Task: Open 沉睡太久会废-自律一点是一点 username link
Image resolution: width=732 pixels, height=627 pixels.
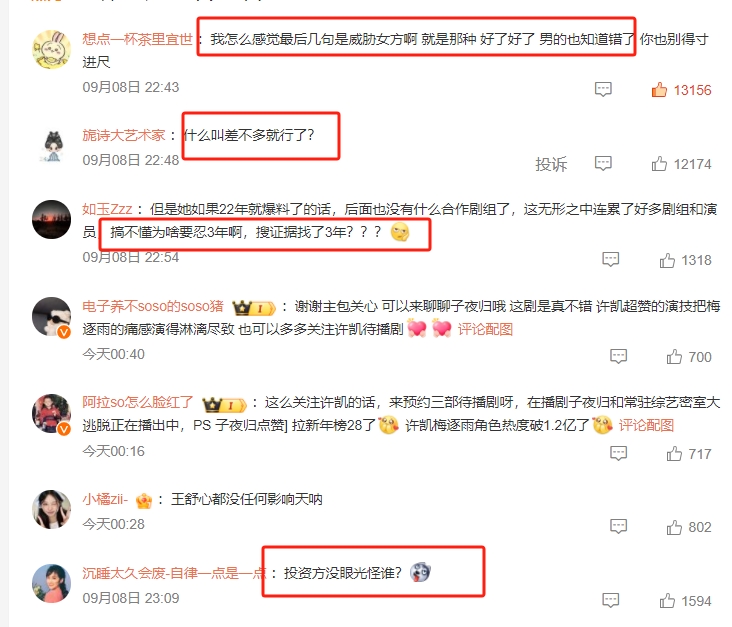Action: pyautogui.click(x=174, y=573)
